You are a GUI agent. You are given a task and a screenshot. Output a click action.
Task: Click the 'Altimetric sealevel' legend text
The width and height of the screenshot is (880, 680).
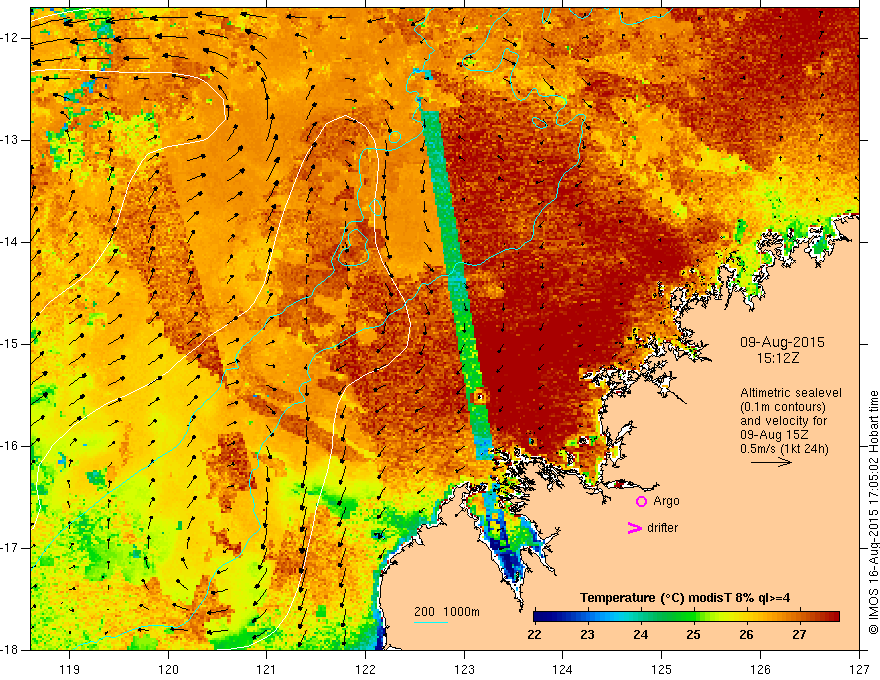[x=791, y=393]
